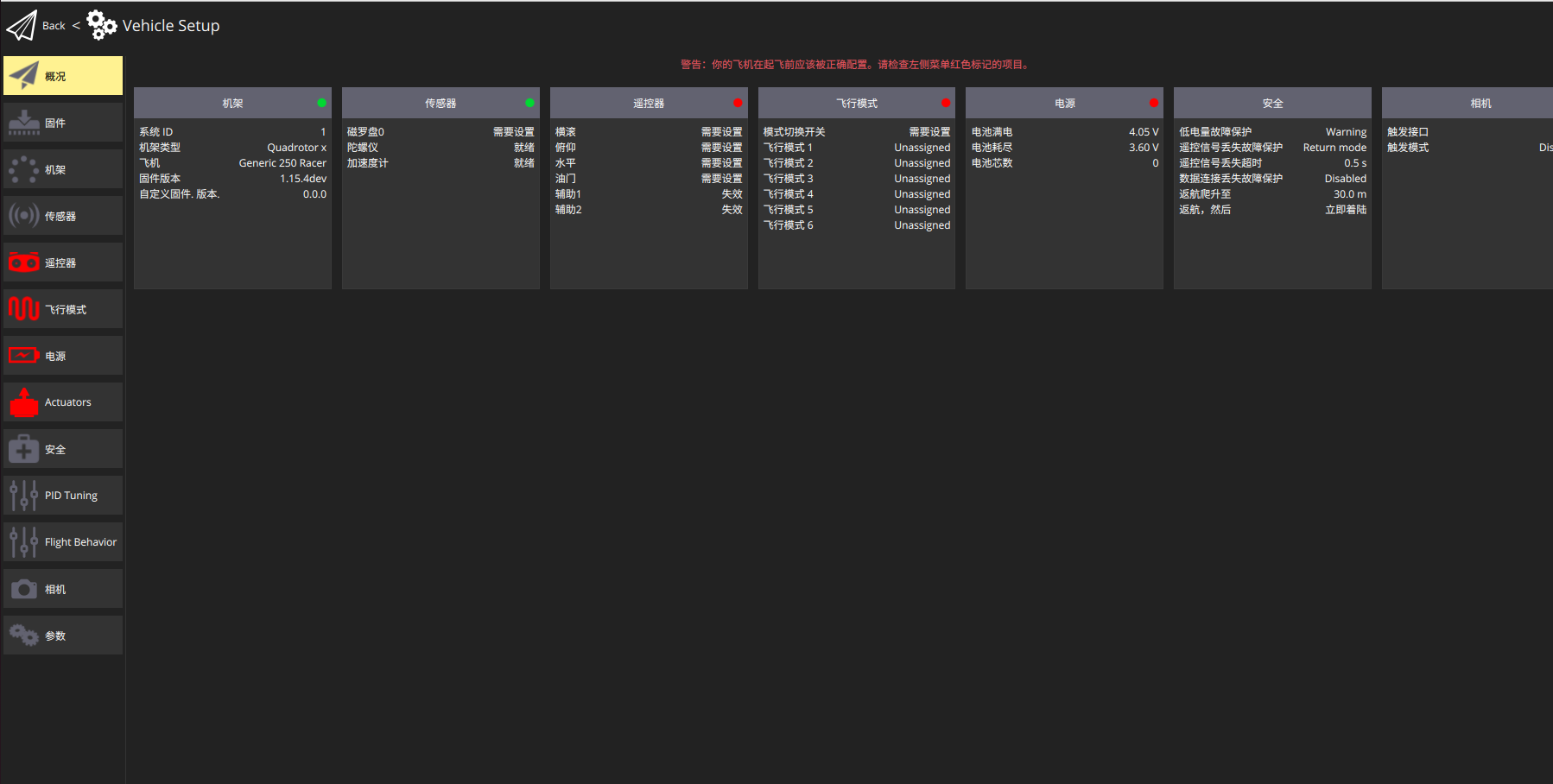Screen dimensions: 1553x784
Task: Open the 安全 summary card header
Action: click(1272, 103)
